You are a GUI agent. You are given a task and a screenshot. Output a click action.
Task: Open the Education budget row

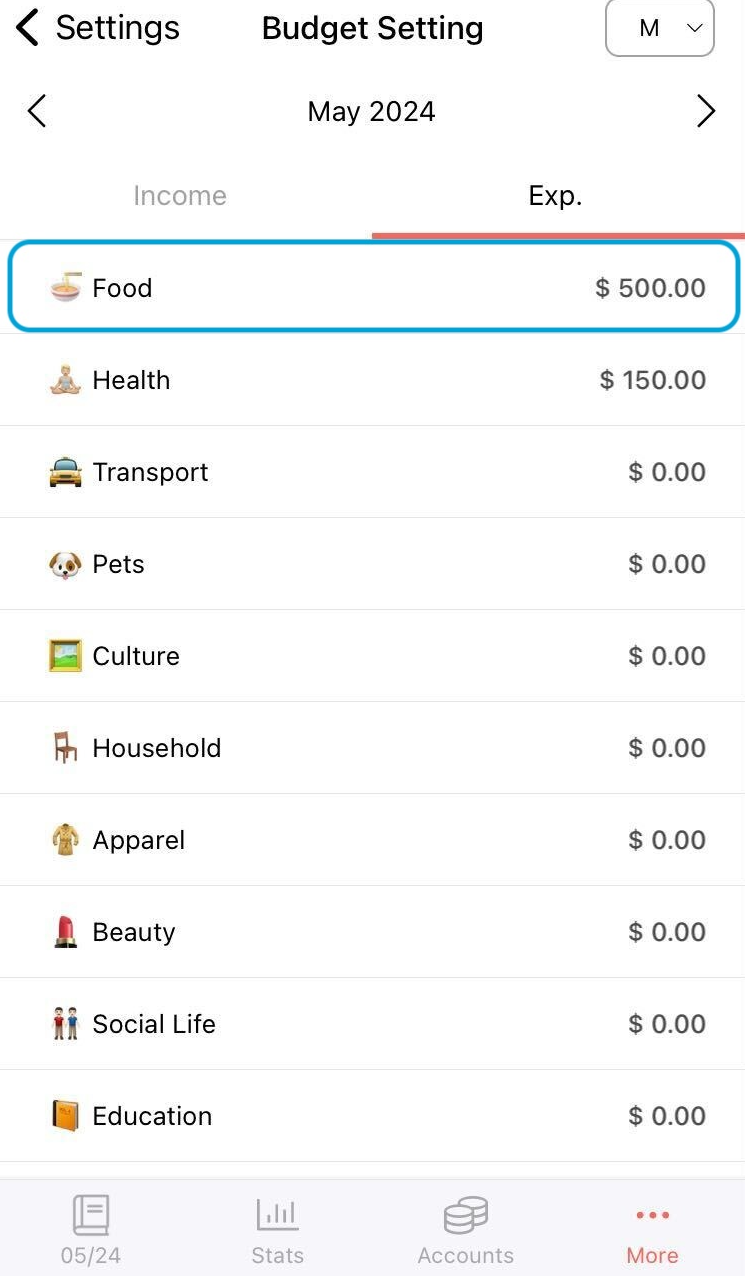(x=373, y=1116)
